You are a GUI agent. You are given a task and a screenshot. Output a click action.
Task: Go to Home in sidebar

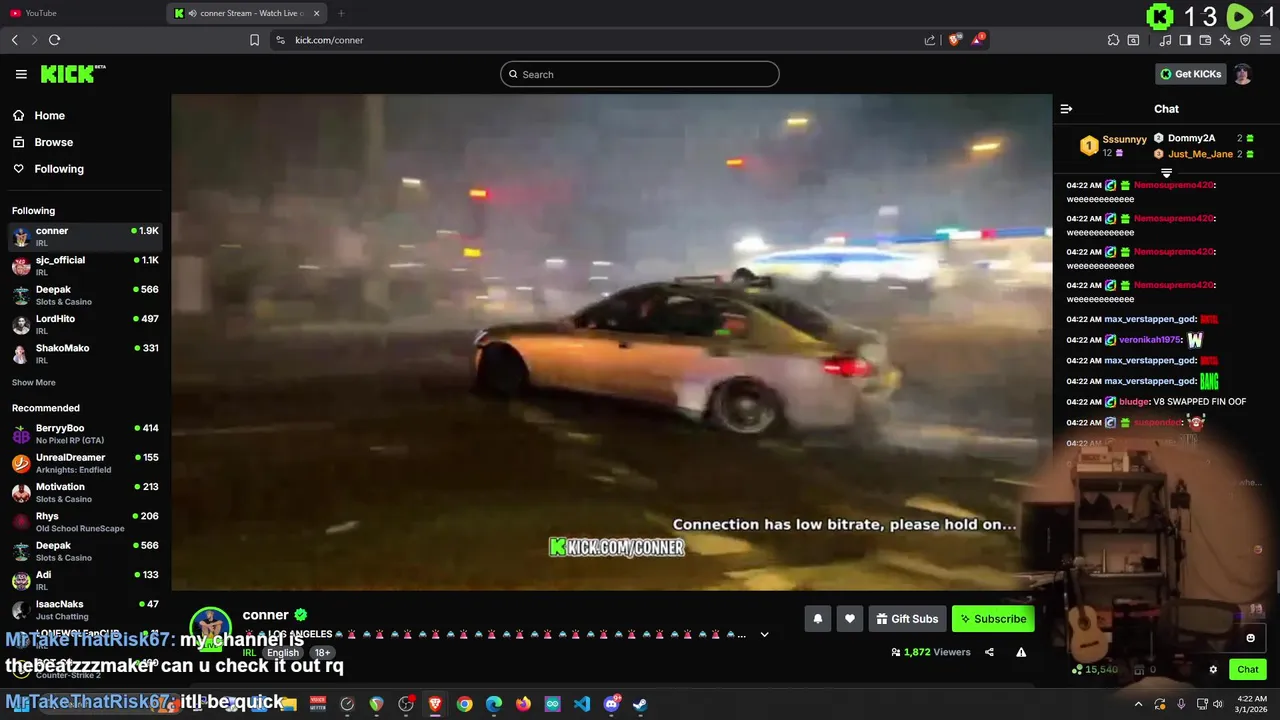[x=39, y=115]
